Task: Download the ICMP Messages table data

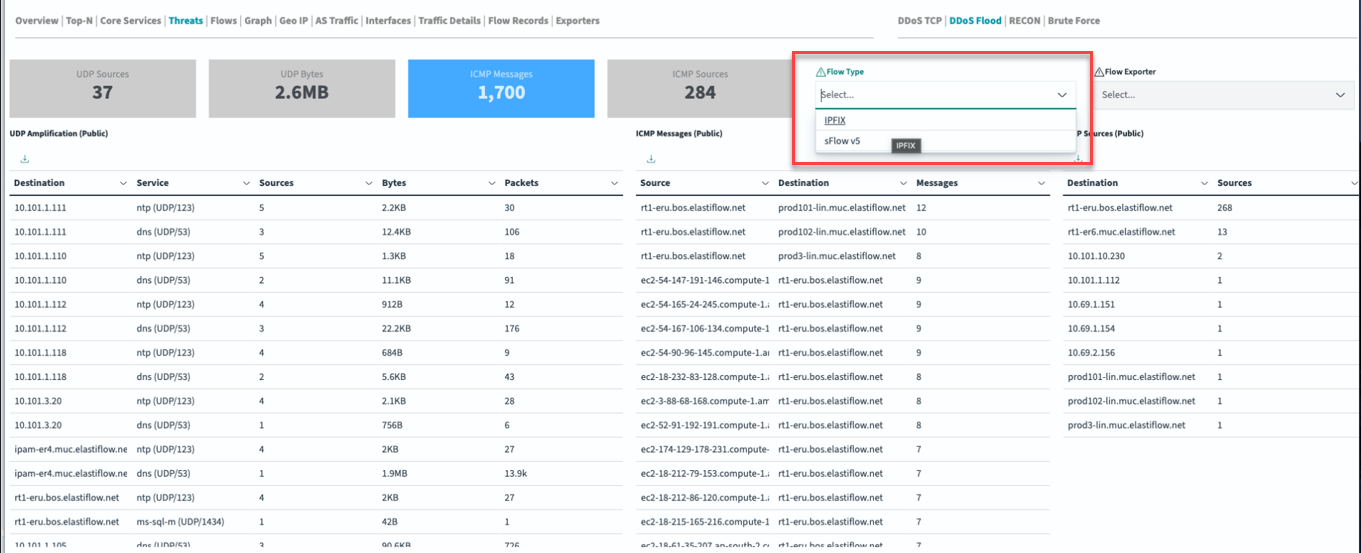Action: pyautogui.click(x=651, y=159)
